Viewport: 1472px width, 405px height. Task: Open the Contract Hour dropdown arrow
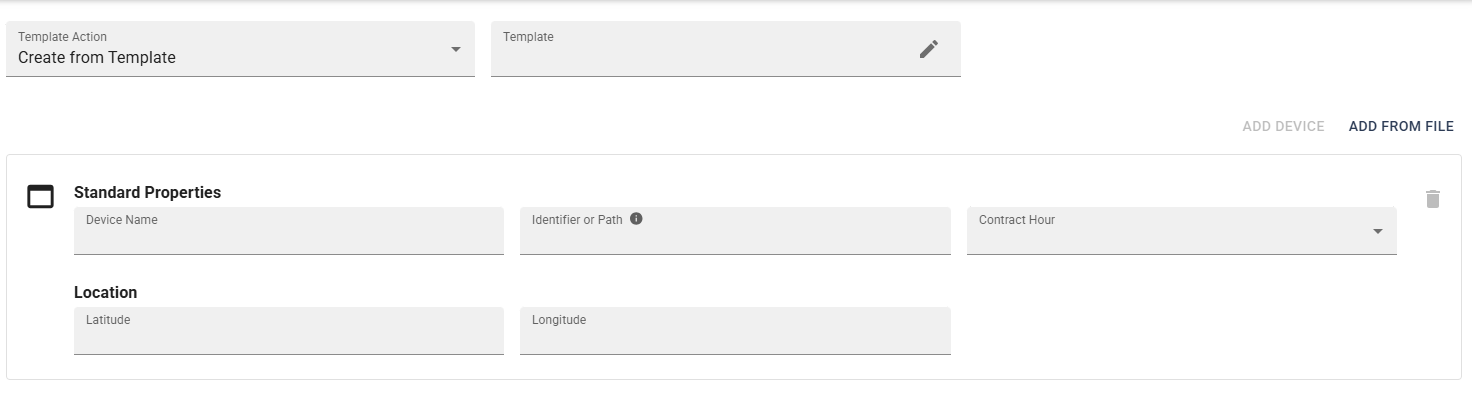coord(1378,231)
